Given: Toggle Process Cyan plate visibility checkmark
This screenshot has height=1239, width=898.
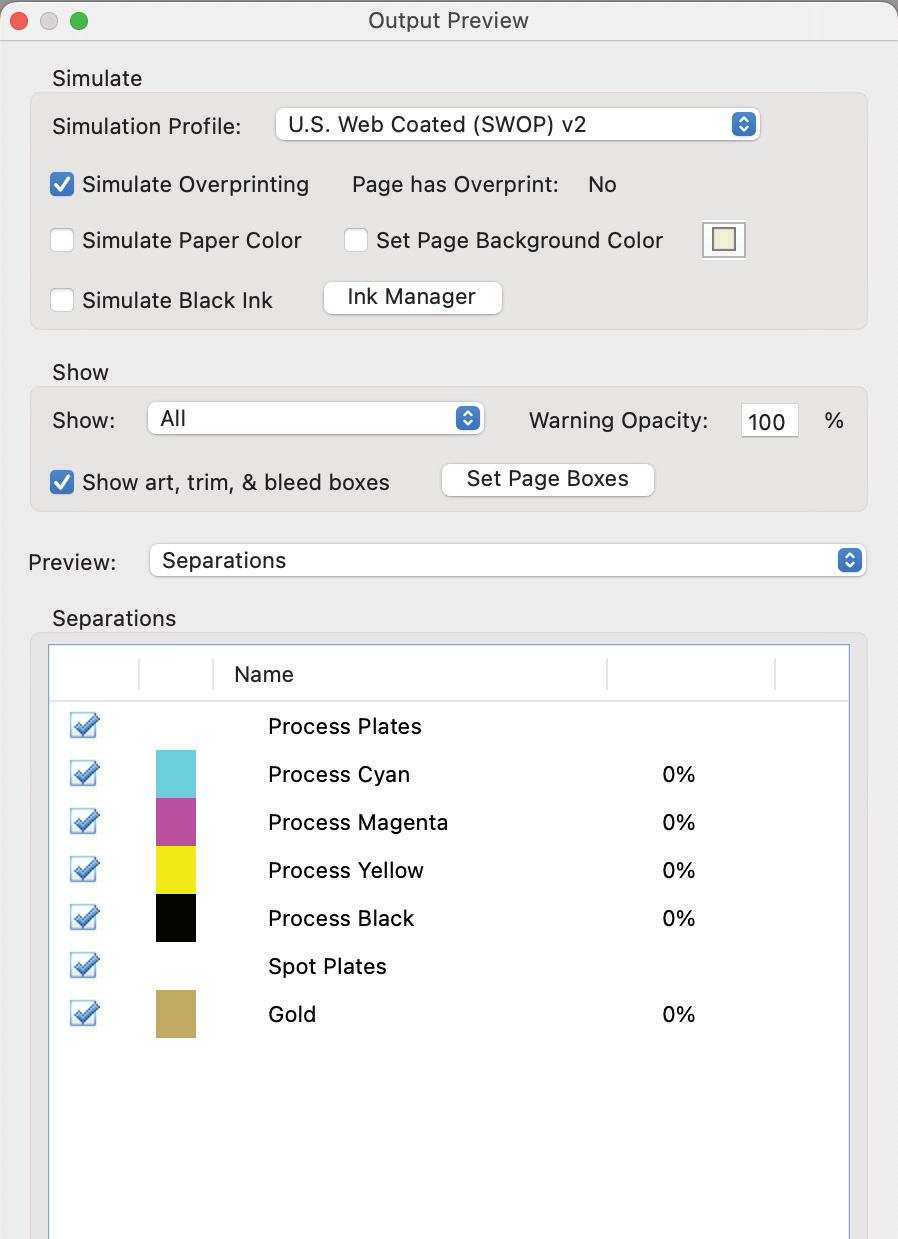Looking at the screenshot, I should click(x=85, y=773).
